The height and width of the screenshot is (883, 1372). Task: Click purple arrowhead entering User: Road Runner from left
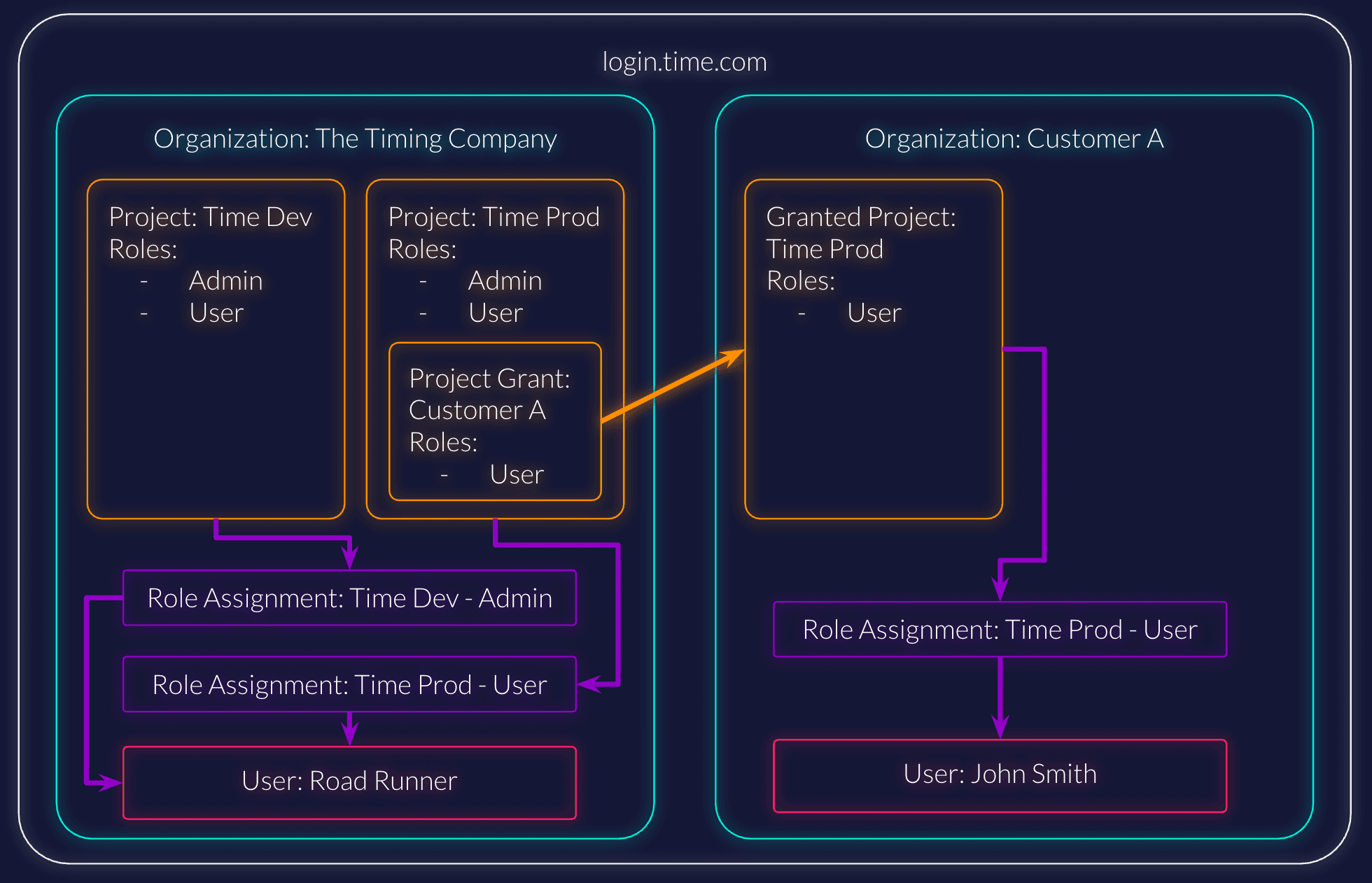point(110,782)
